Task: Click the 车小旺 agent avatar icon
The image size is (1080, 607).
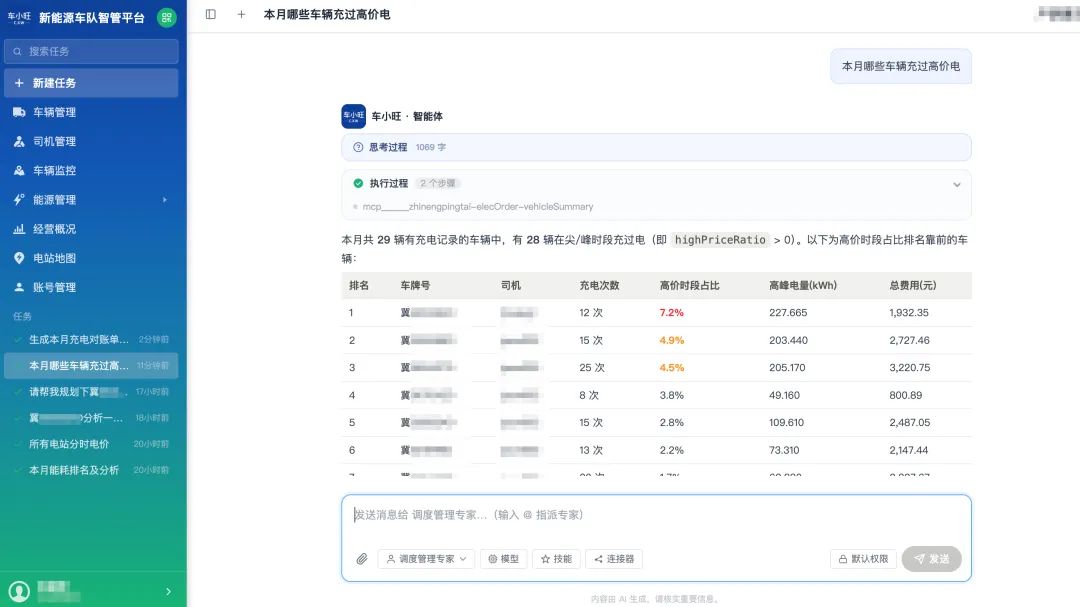Action: click(x=353, y=116)
